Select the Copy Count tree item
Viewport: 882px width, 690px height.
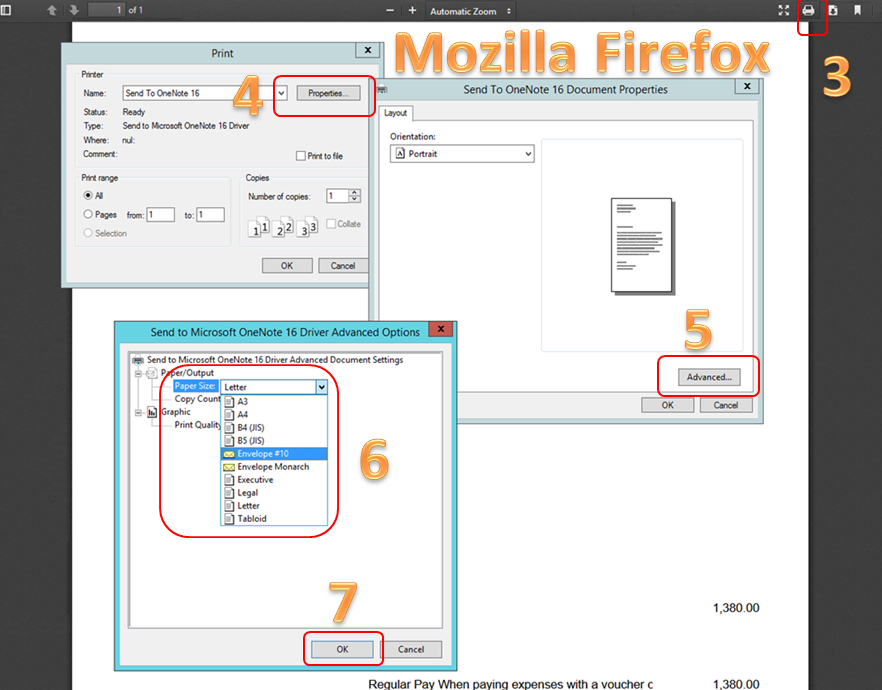pos(197,399)
